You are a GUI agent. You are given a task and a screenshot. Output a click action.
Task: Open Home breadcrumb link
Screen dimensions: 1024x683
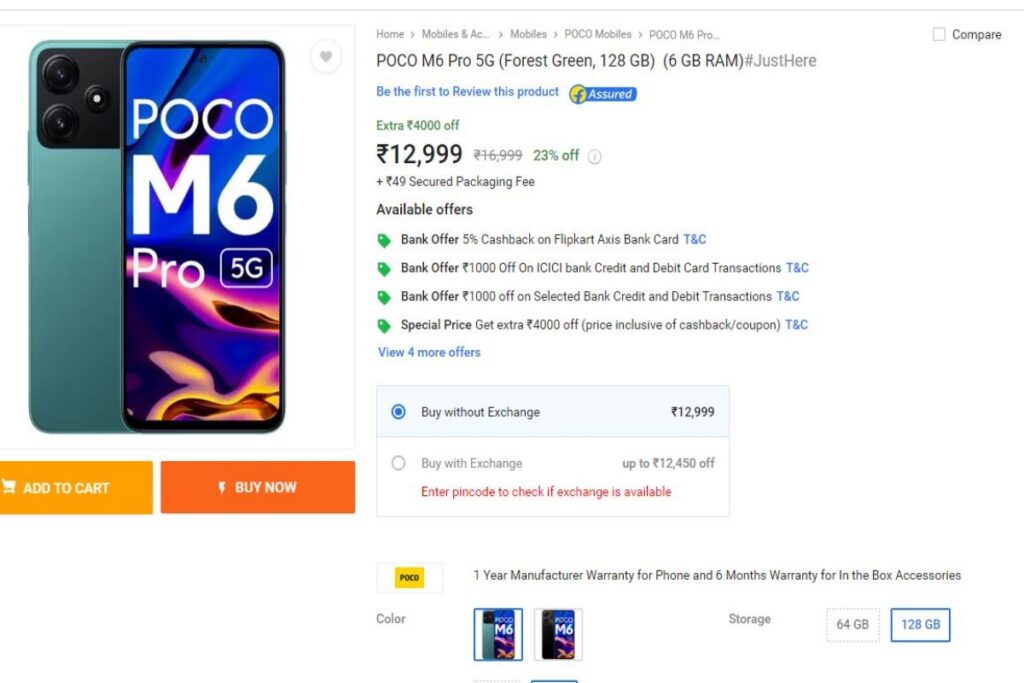click(x=390, y=34)
